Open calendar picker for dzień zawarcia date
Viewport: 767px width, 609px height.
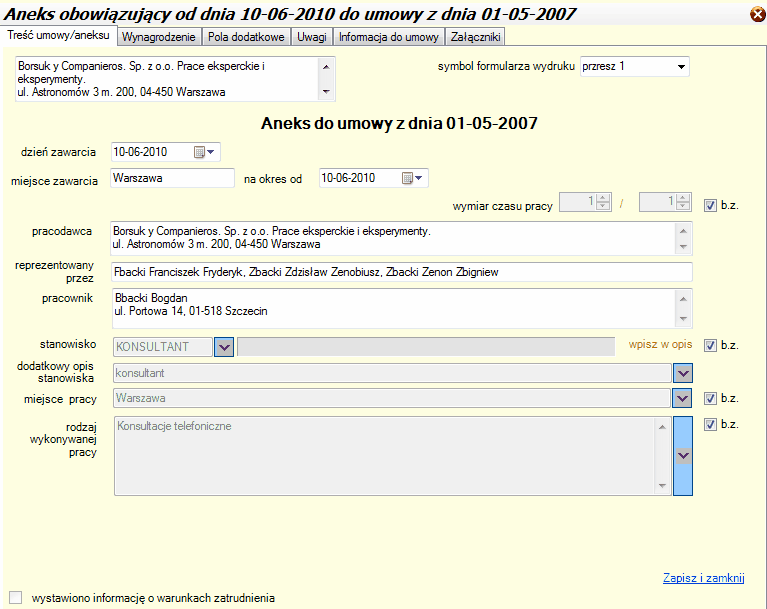point(203,152)
